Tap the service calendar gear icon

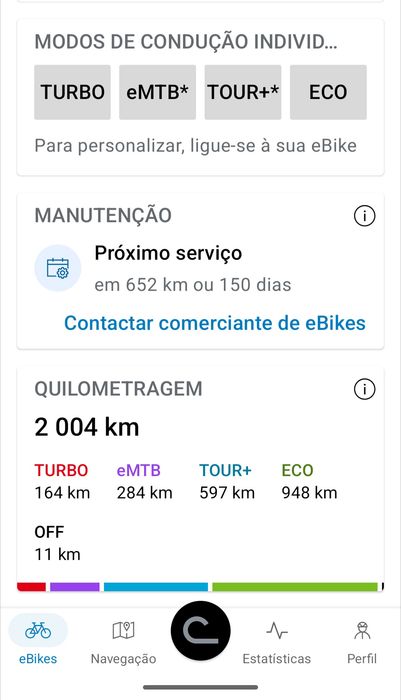coord(58,268)
